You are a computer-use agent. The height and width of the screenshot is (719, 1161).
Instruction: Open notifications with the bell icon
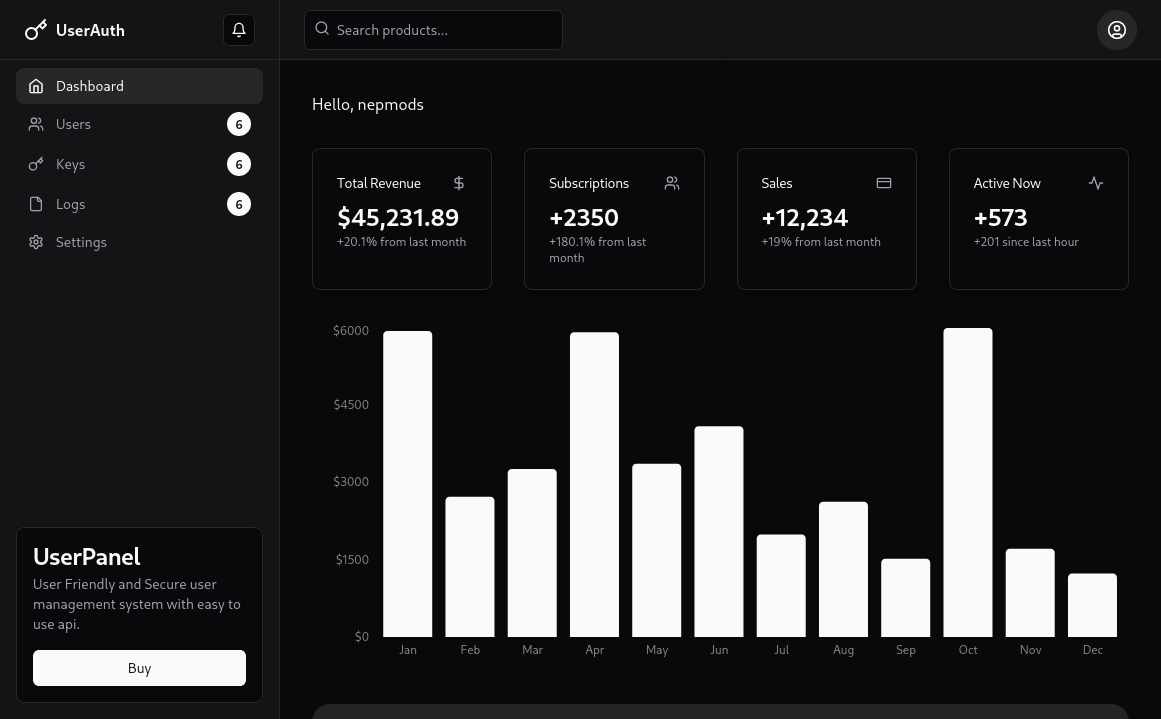(239, 30)
